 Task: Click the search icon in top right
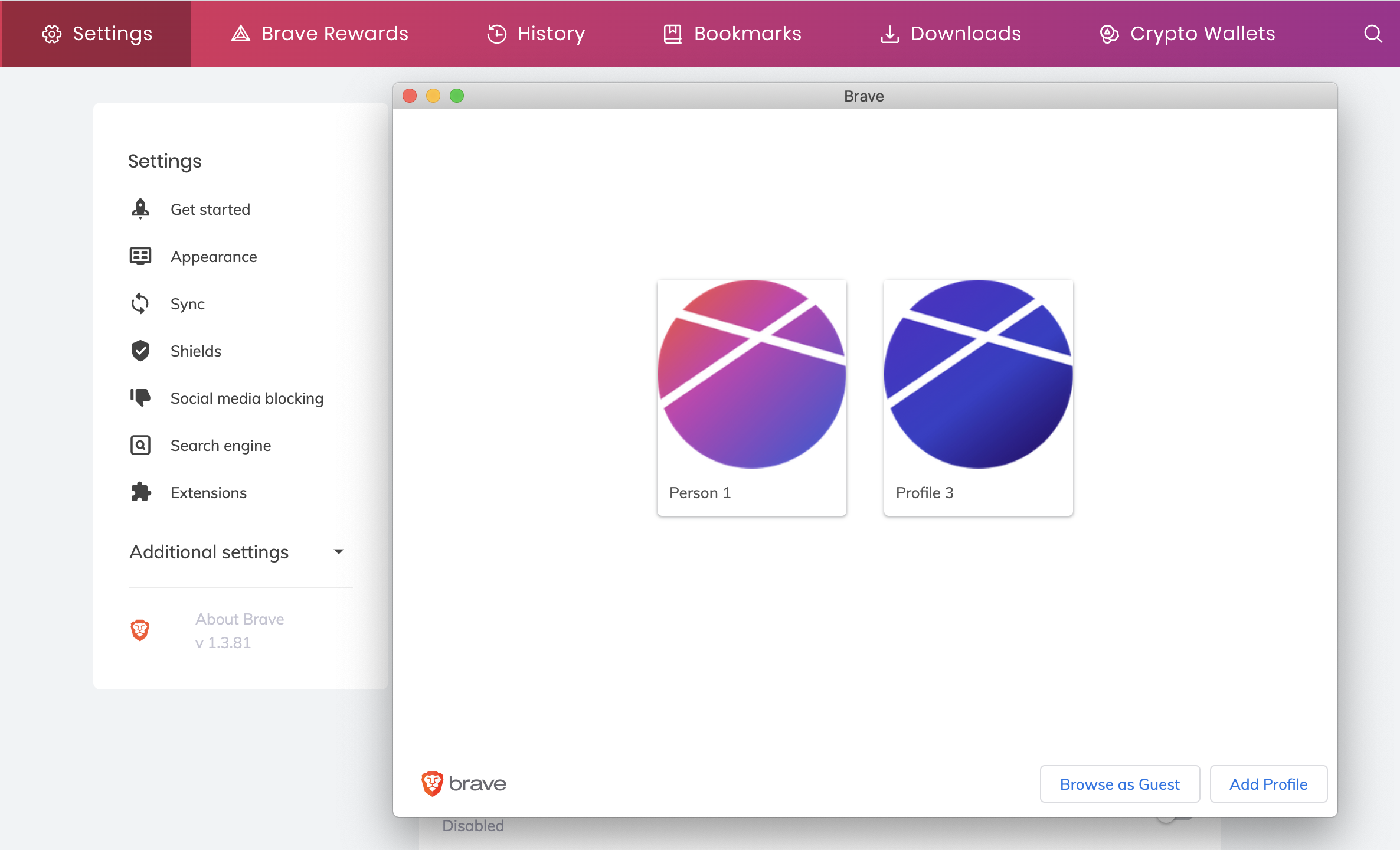tap(1373, 34)
